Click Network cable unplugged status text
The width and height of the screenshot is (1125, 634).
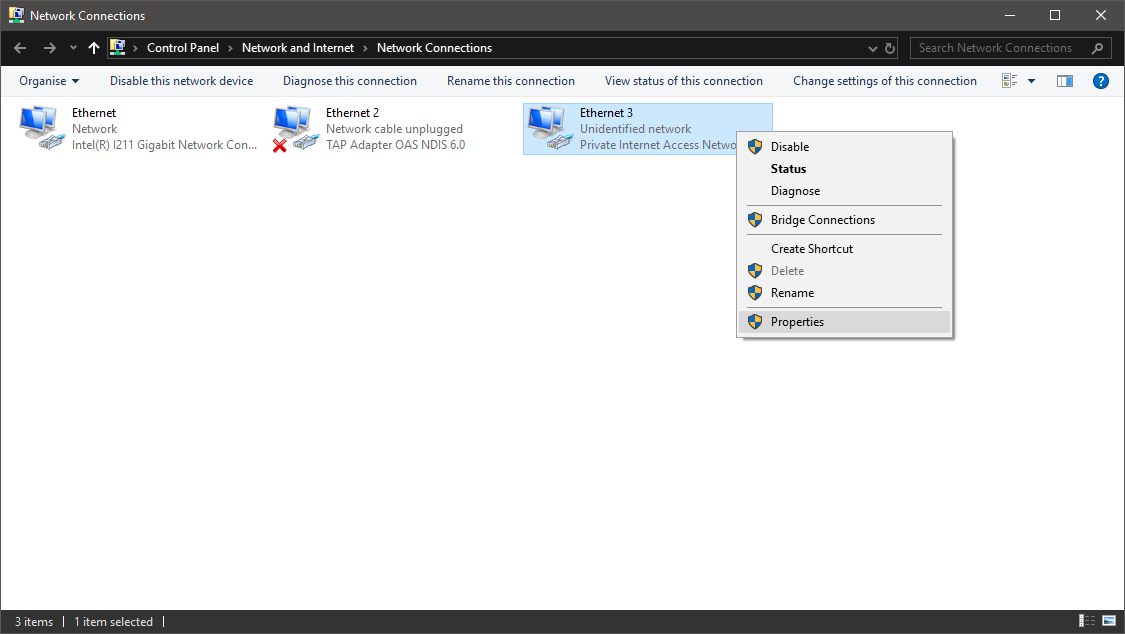click(395, 129)
